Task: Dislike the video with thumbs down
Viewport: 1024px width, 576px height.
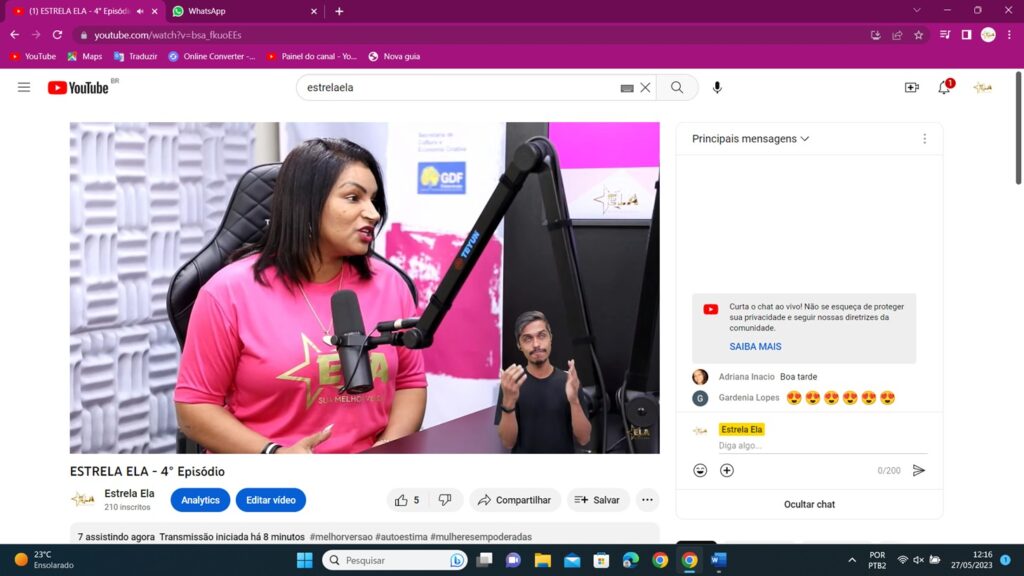Action: coord(445,500)
